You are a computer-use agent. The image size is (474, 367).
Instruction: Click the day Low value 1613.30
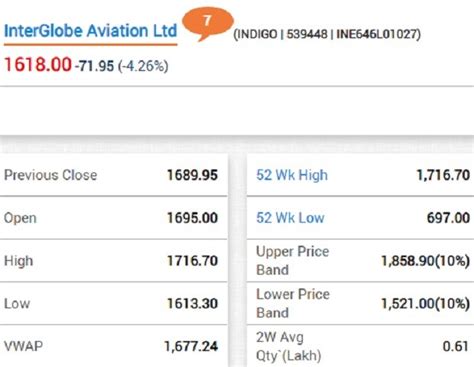click(x=192, y=303)
